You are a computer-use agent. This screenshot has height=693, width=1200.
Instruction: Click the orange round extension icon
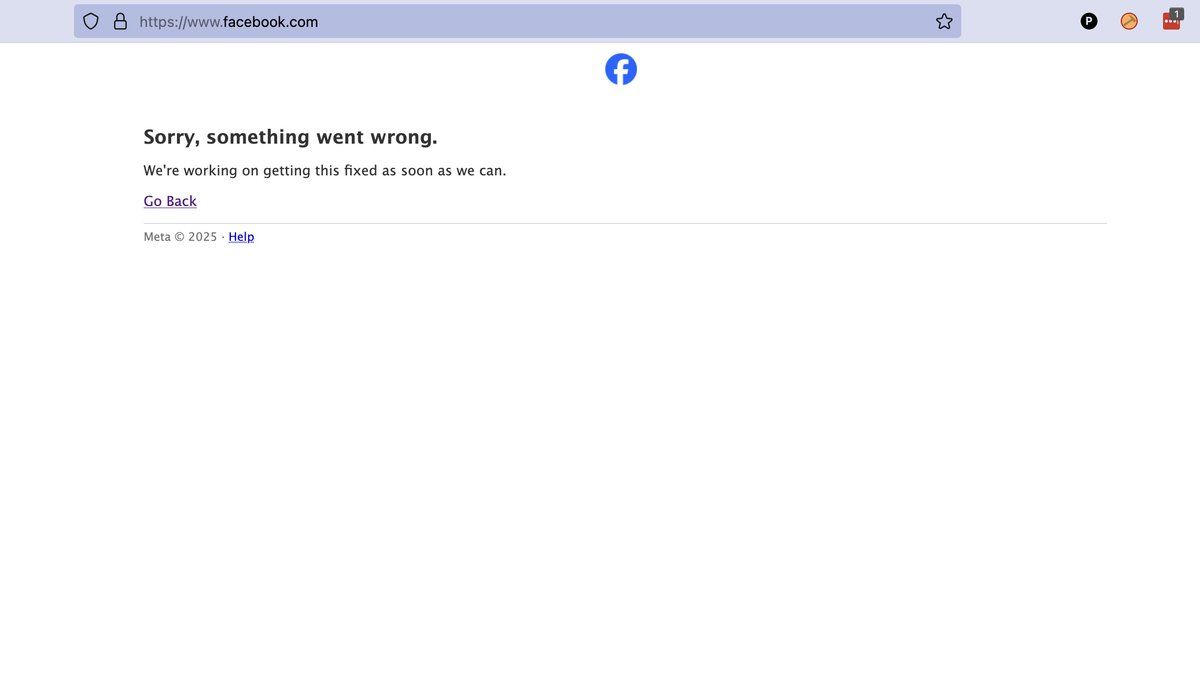[1129, 21]
